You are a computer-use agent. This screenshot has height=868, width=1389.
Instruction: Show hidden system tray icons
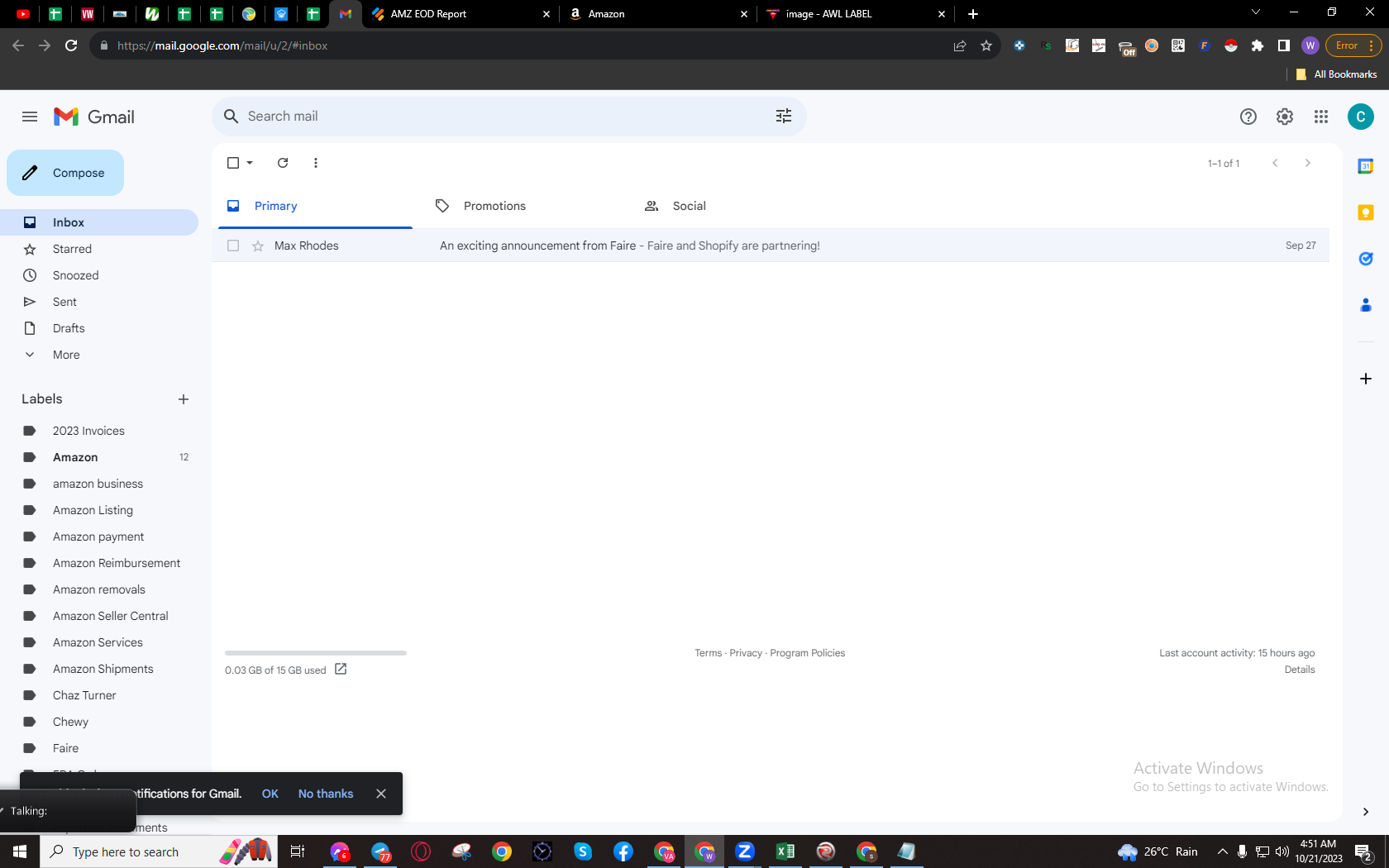(1222, 851)
